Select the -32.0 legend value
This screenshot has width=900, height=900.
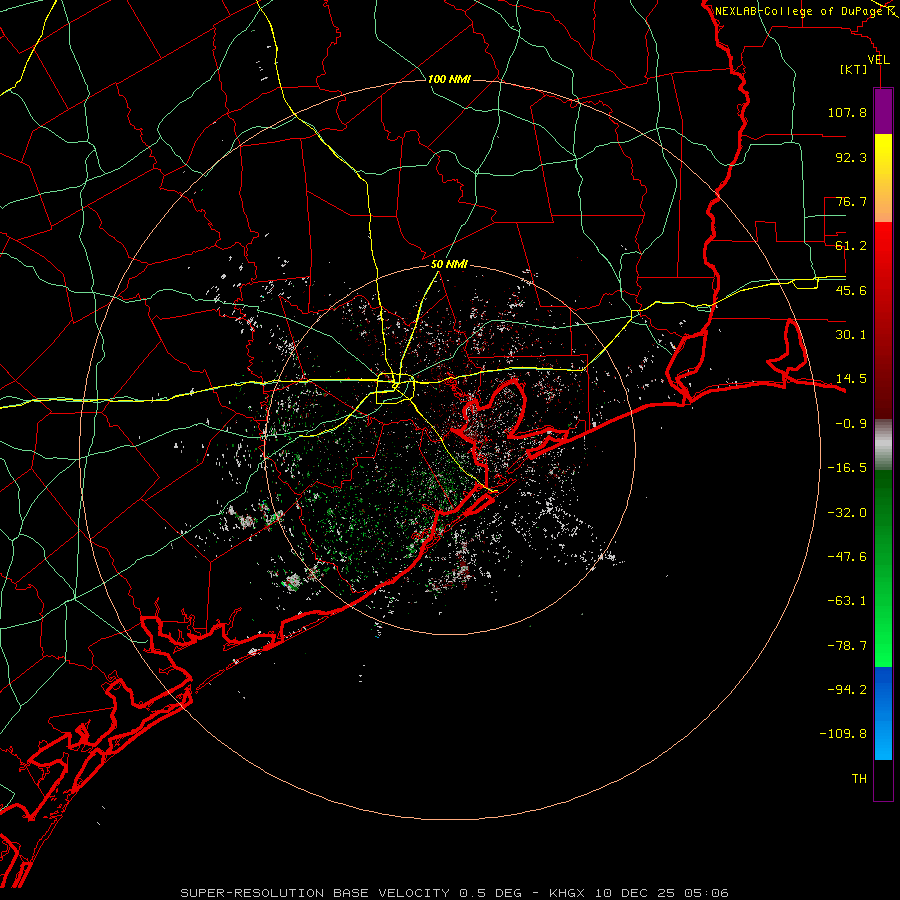click(847, 513)
